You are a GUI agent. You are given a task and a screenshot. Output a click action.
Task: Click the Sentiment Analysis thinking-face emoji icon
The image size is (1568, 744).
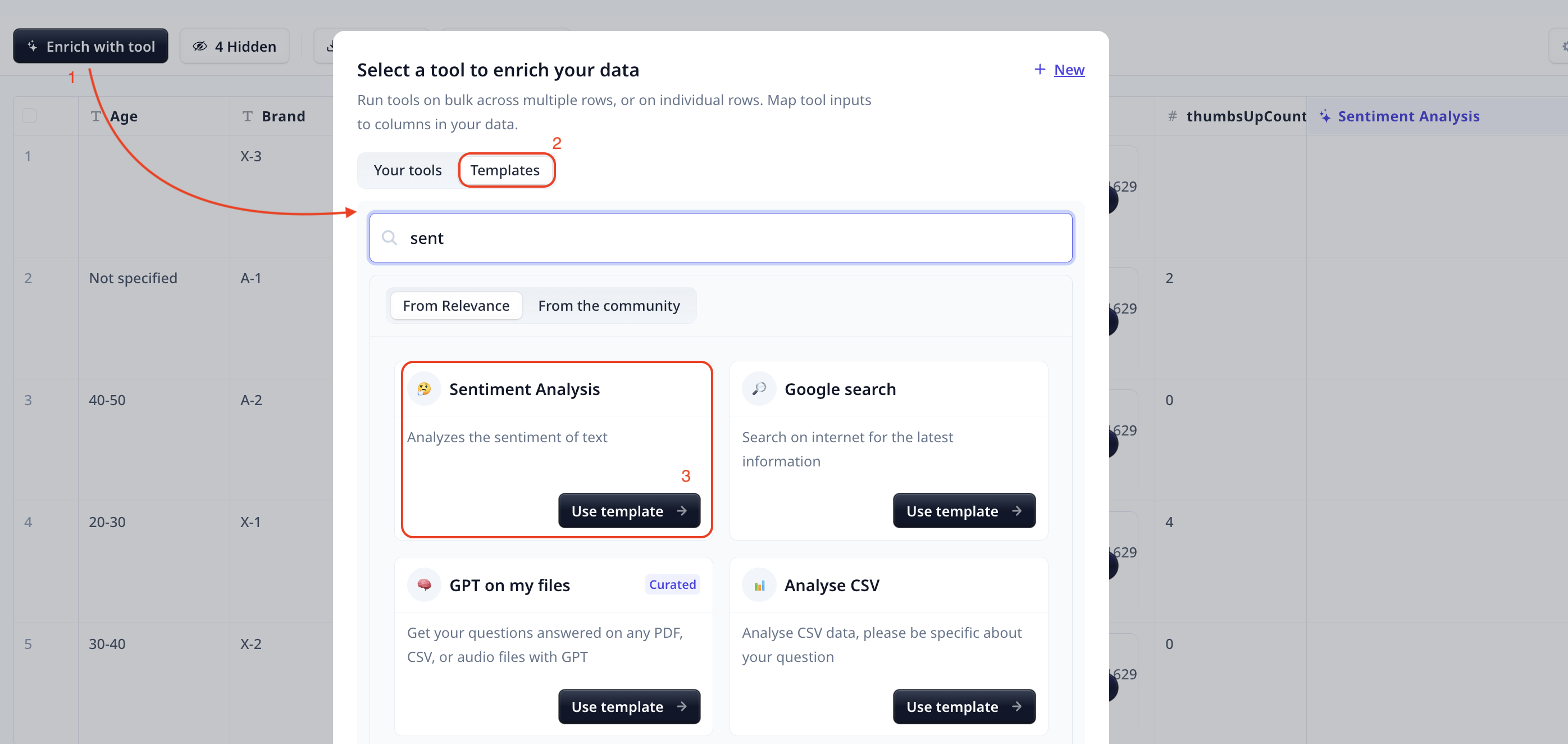coord(424,388)
